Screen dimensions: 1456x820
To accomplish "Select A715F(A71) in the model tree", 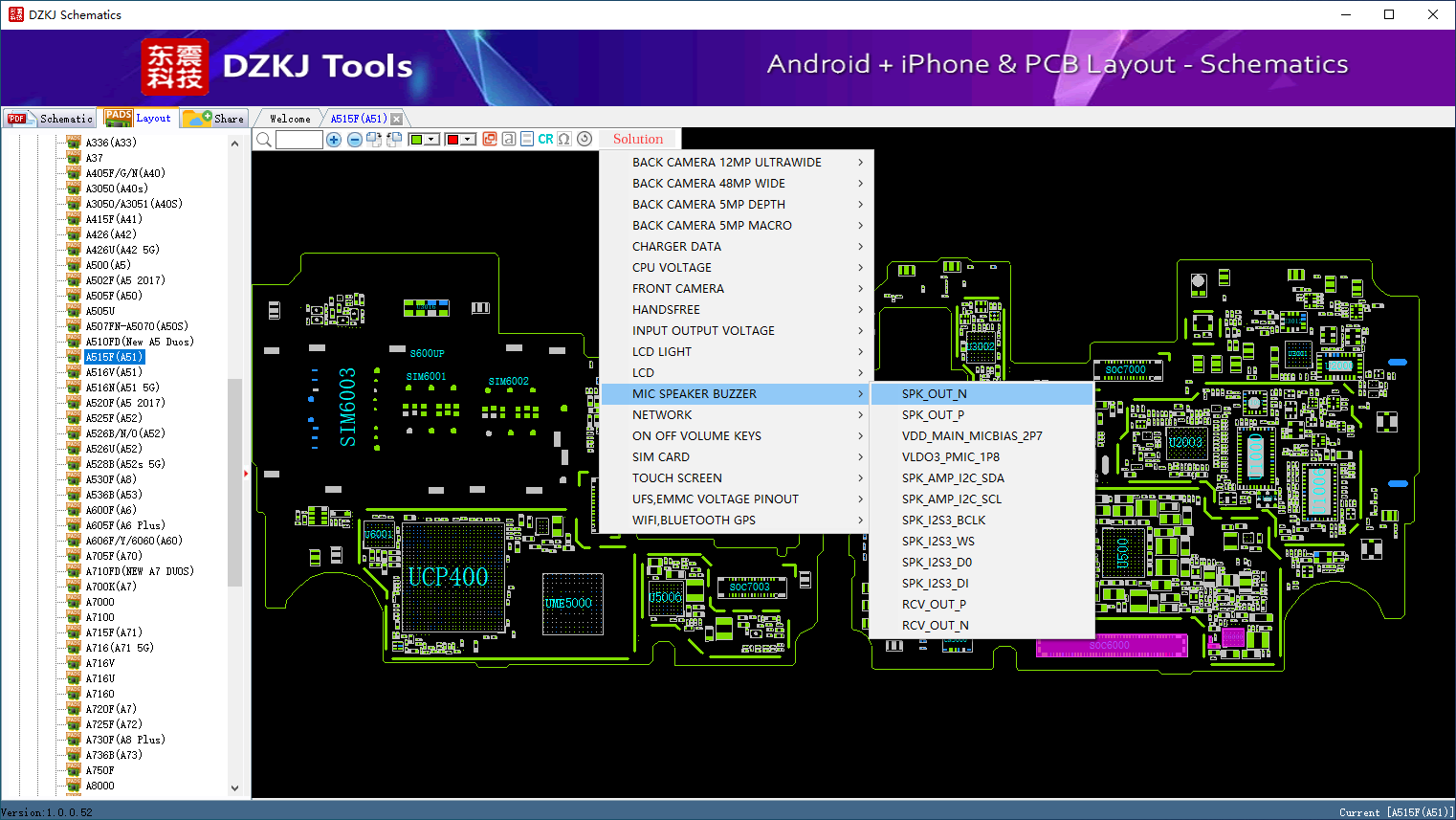I will [114, 632].
